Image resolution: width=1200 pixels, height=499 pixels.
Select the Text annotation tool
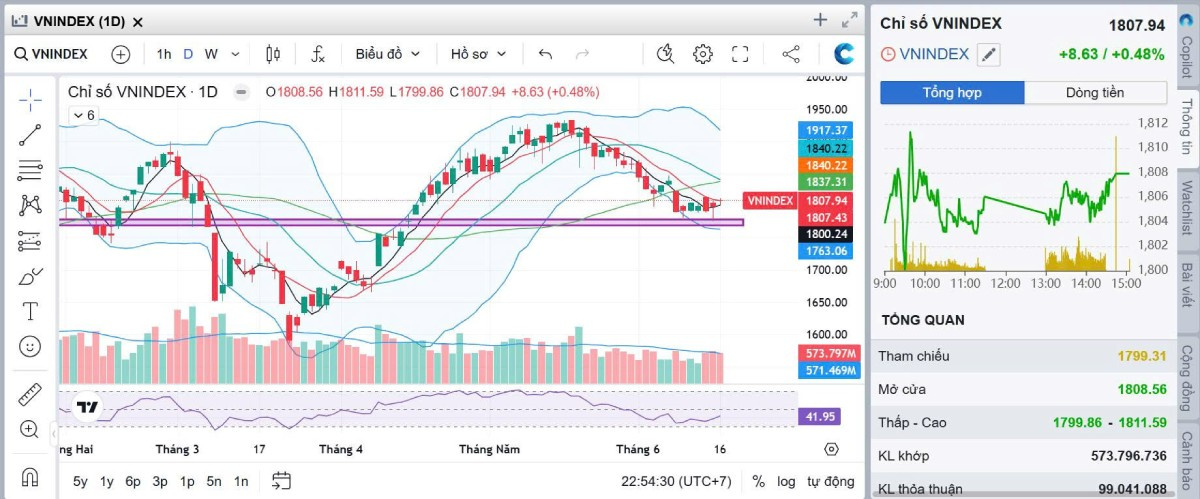point(30,310)
